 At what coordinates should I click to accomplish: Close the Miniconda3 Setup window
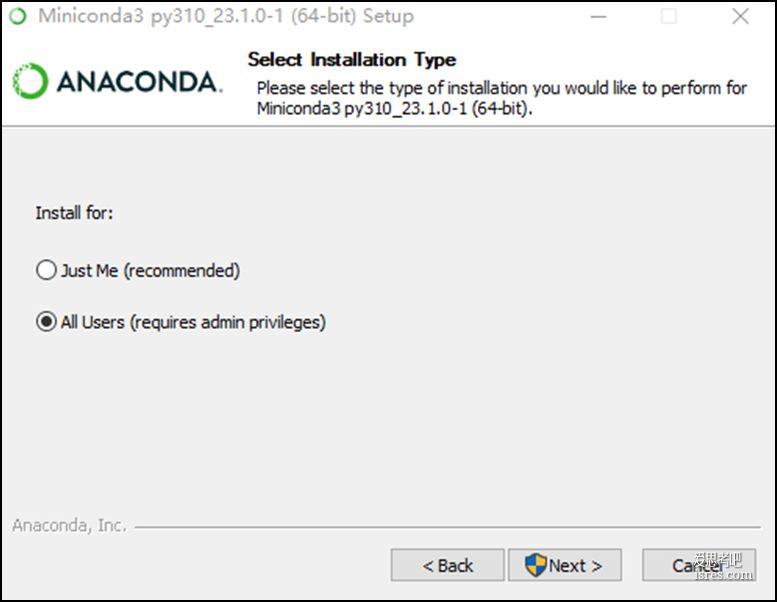click(x=740, y=16)
